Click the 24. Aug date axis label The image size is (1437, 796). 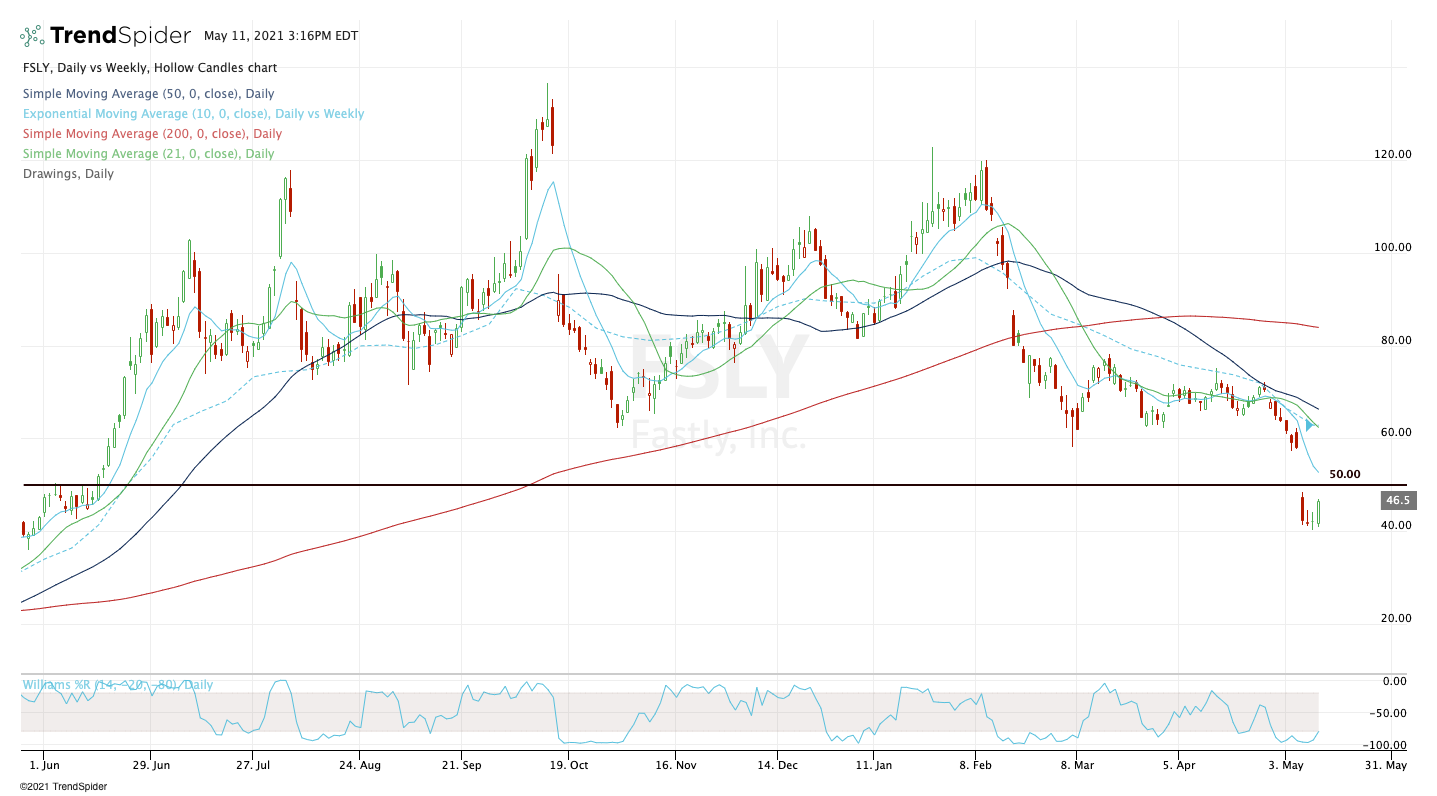coord(359,765)
